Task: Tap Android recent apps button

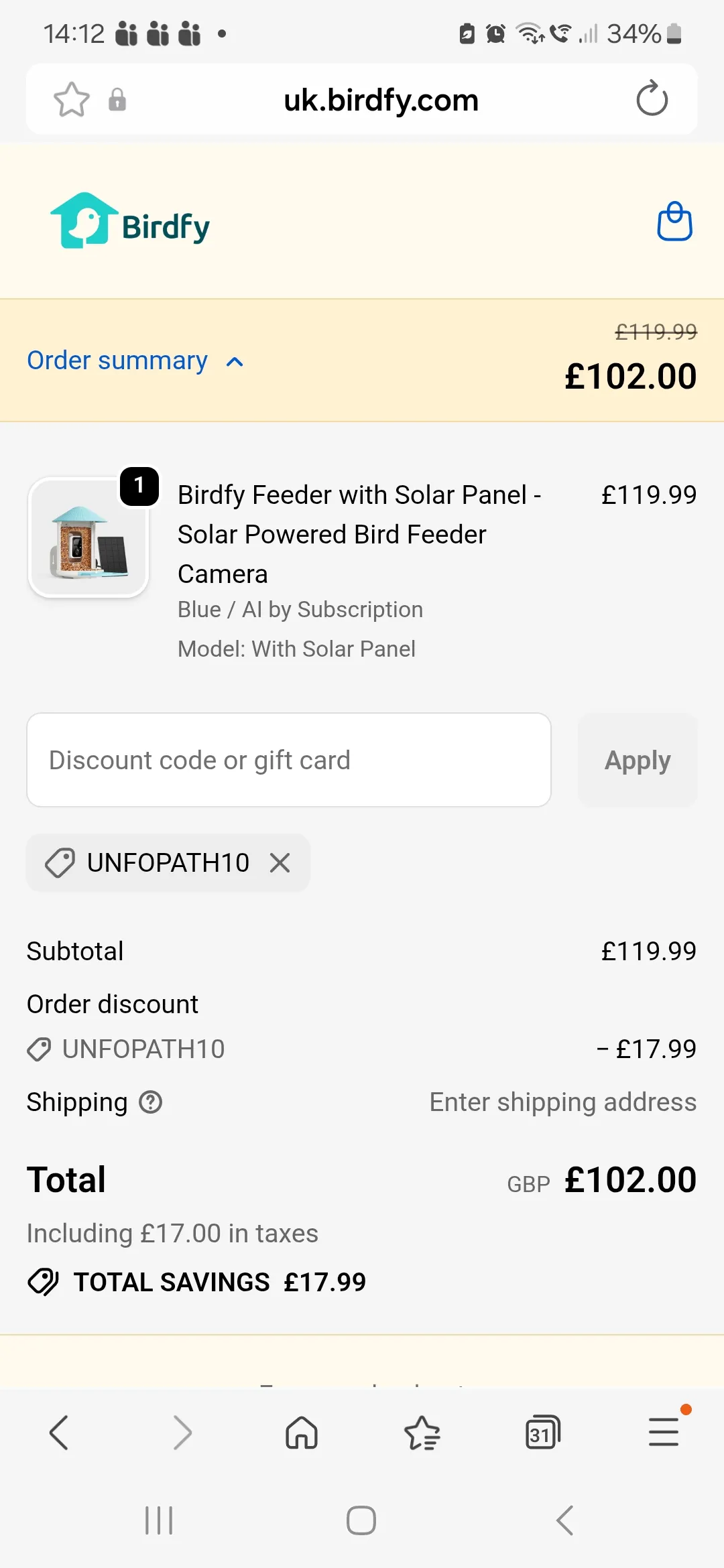Action: click(x=159, y=1520)
